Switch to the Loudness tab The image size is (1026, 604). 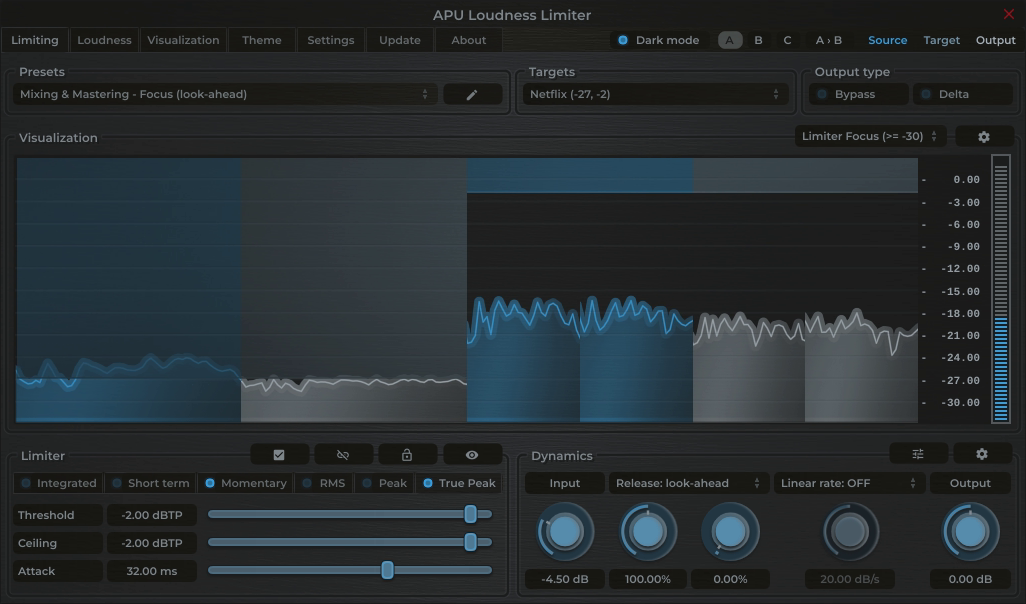pos(104,40)
